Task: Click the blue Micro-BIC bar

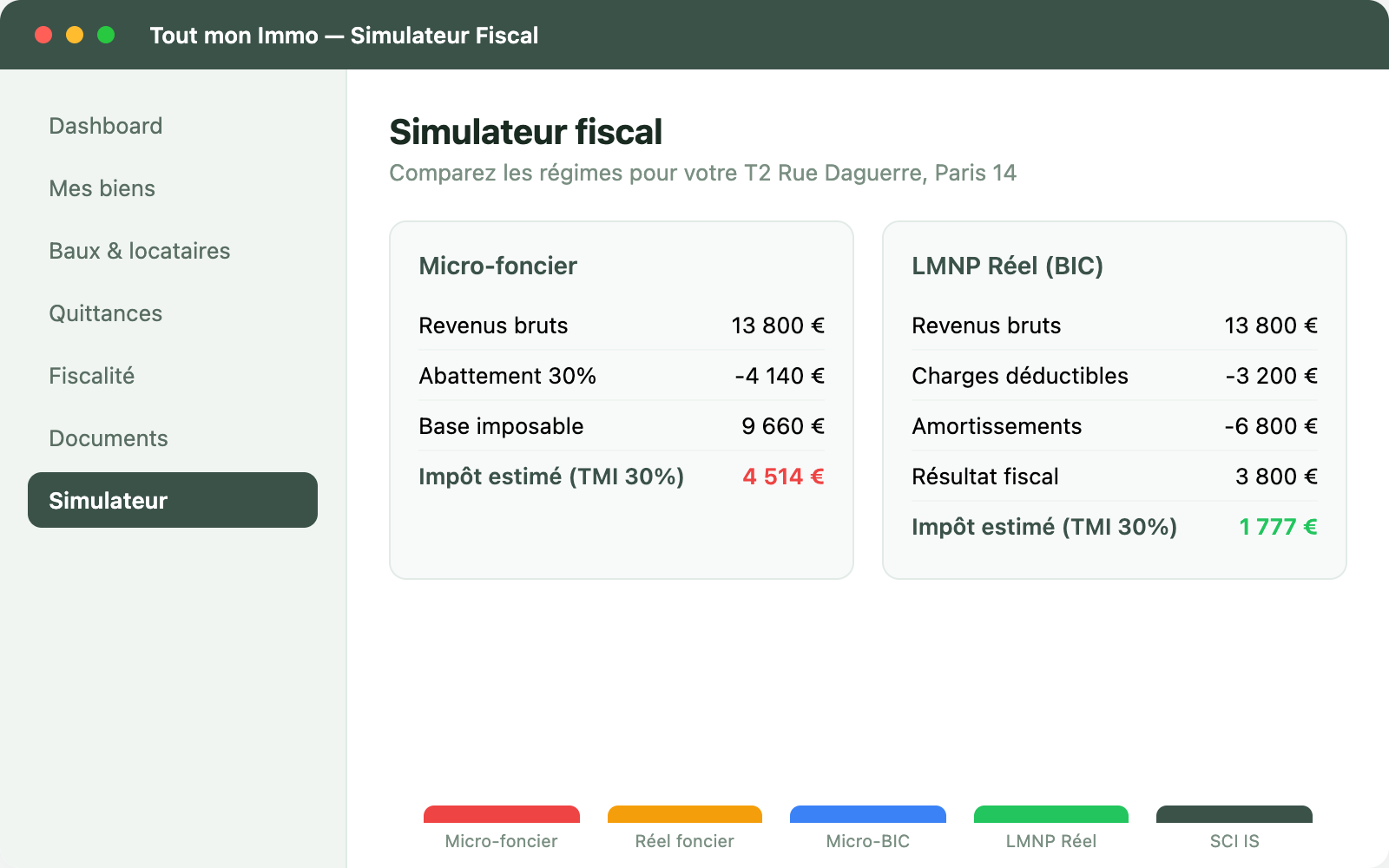Action: (868, 814)
